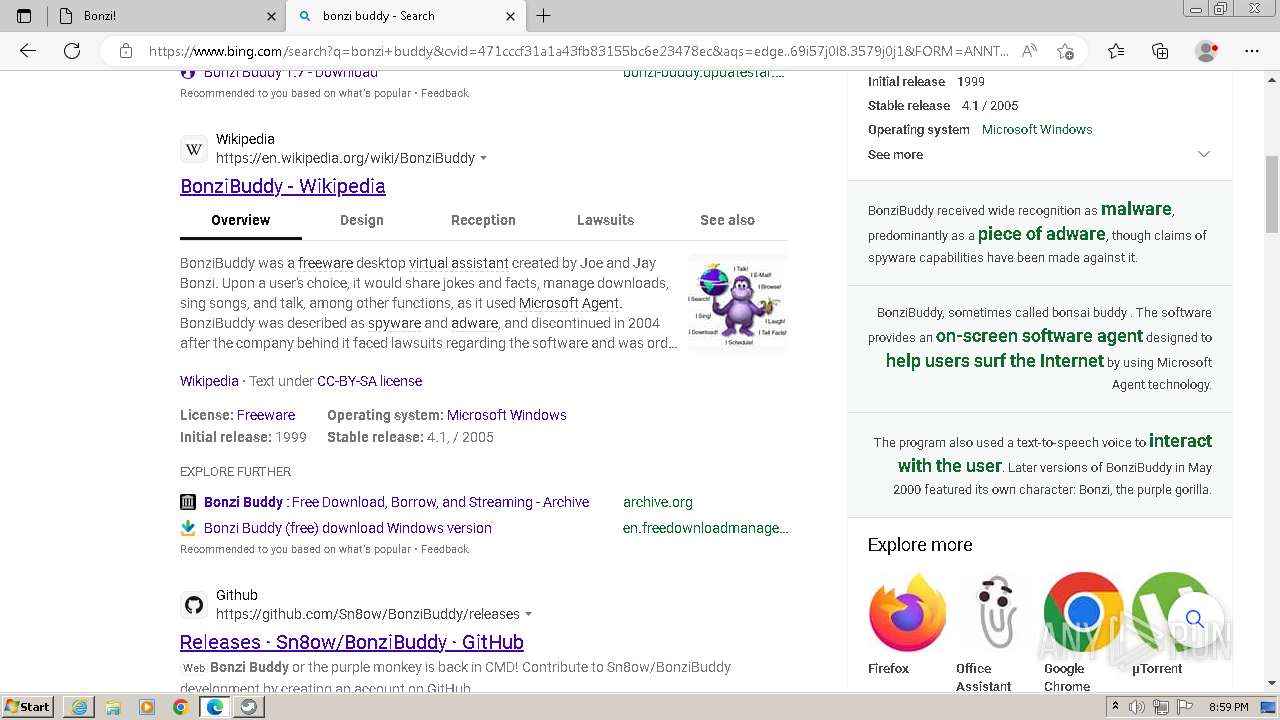Viewport: 1280px width, 720px height.
Task: Open Internet Explorer from the taskbar
Action: click(79, 707)
